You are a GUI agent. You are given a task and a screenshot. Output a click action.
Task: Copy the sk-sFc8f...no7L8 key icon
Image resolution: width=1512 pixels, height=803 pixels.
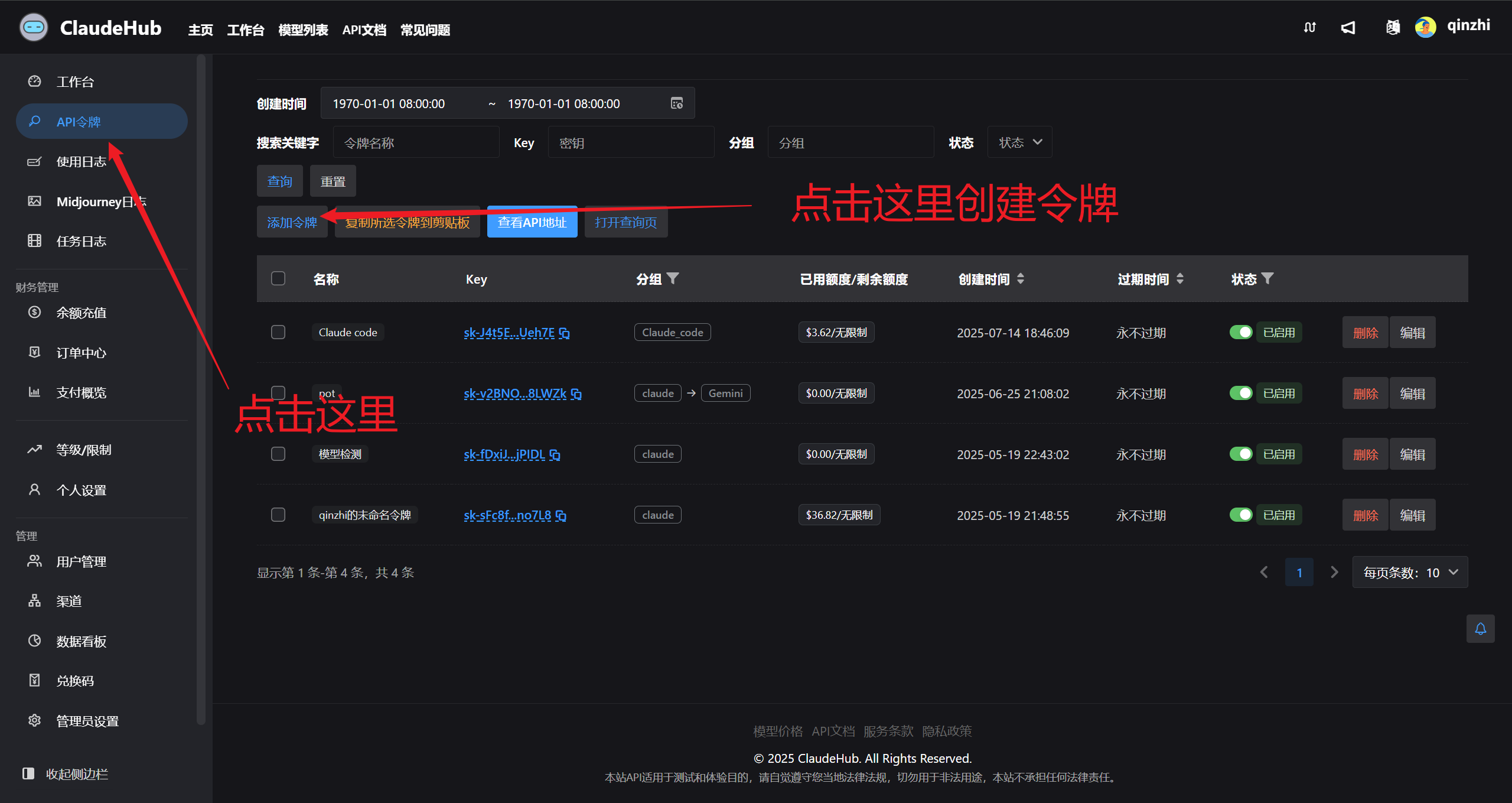561,516
